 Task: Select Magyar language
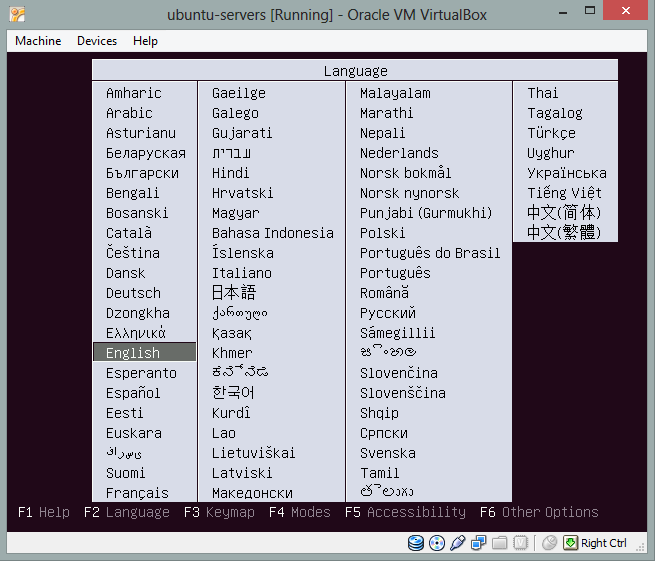[236, 213]
